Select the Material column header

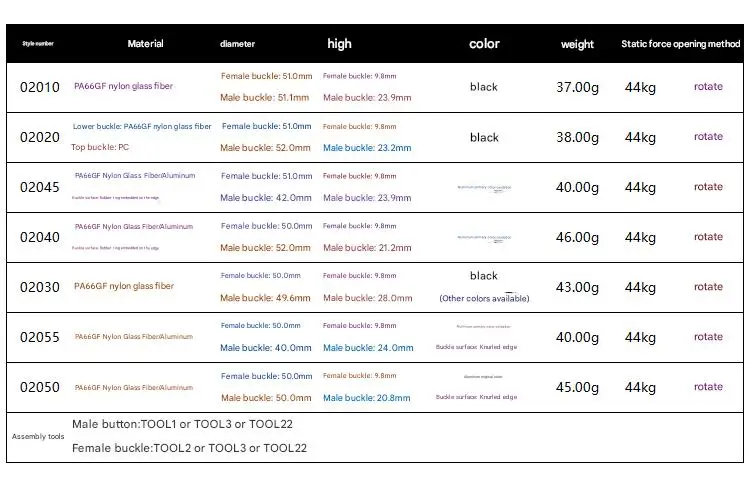(145, 44)
